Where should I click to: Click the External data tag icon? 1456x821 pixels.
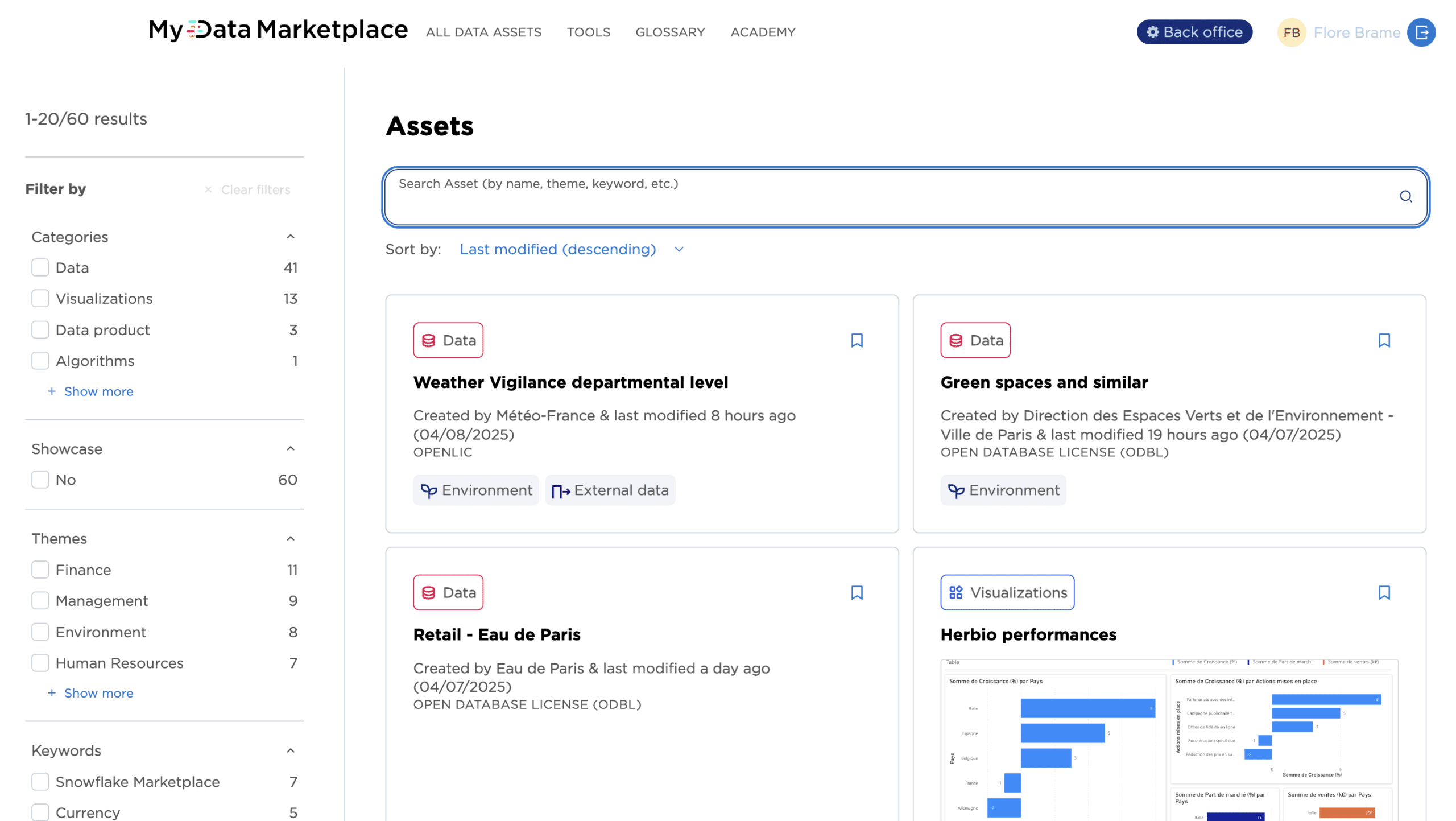pyautogui.click(x=560, y=490)
